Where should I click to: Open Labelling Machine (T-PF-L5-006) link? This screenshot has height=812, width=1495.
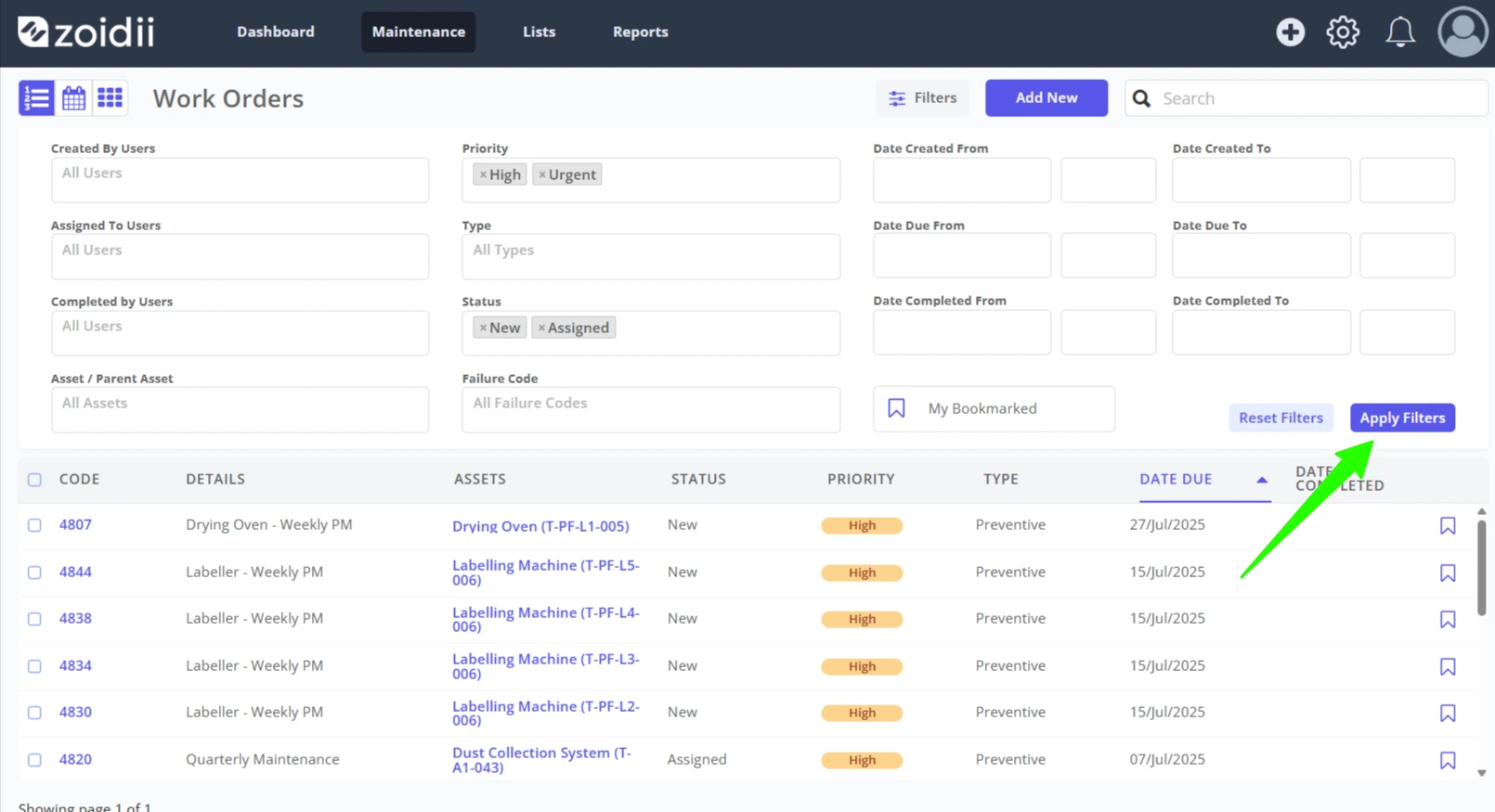[x=546, y=573]
